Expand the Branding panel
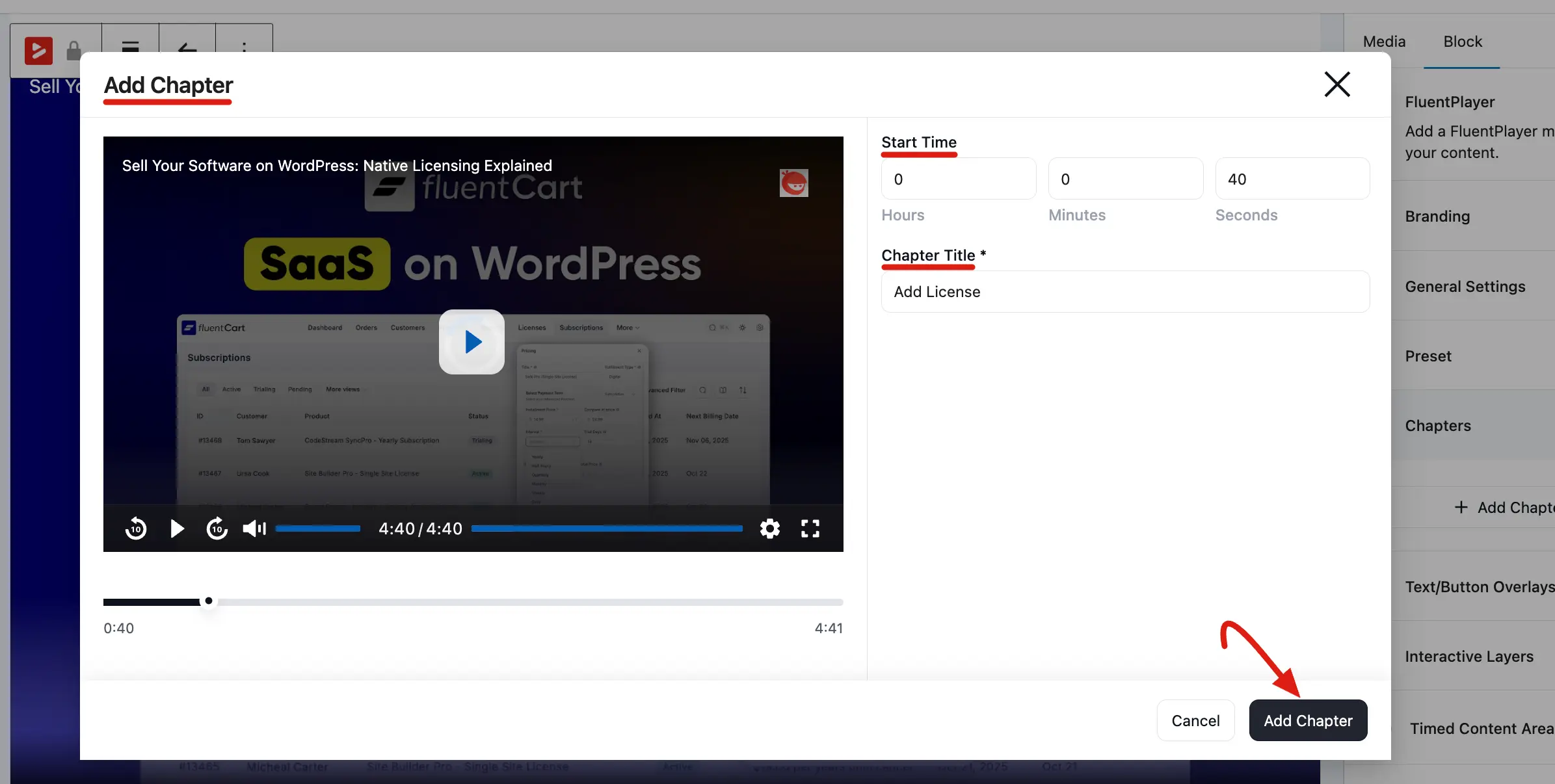 click(1473, 216)
